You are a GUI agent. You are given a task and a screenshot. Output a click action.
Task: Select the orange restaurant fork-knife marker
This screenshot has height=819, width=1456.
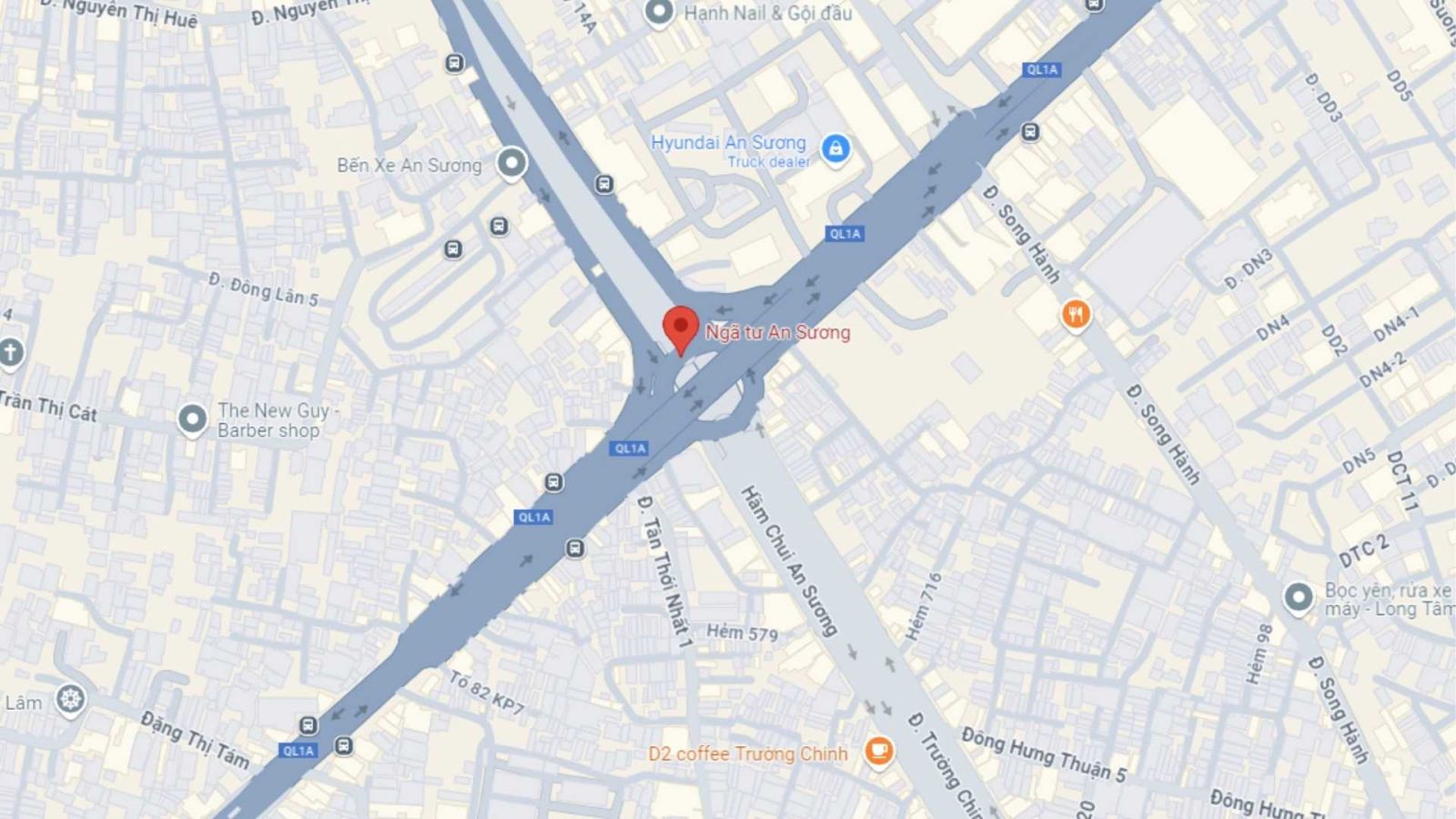tap(1076, 316)
